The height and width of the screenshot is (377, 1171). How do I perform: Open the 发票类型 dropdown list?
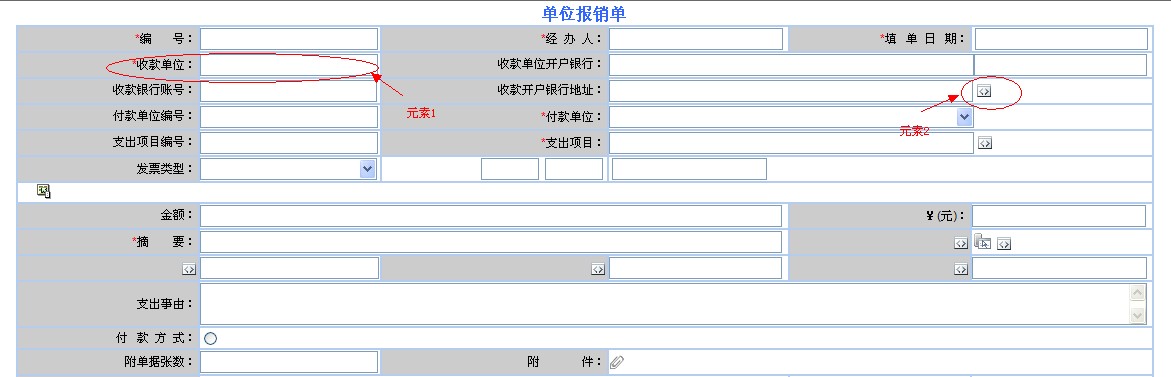click(x=367, y=169)
